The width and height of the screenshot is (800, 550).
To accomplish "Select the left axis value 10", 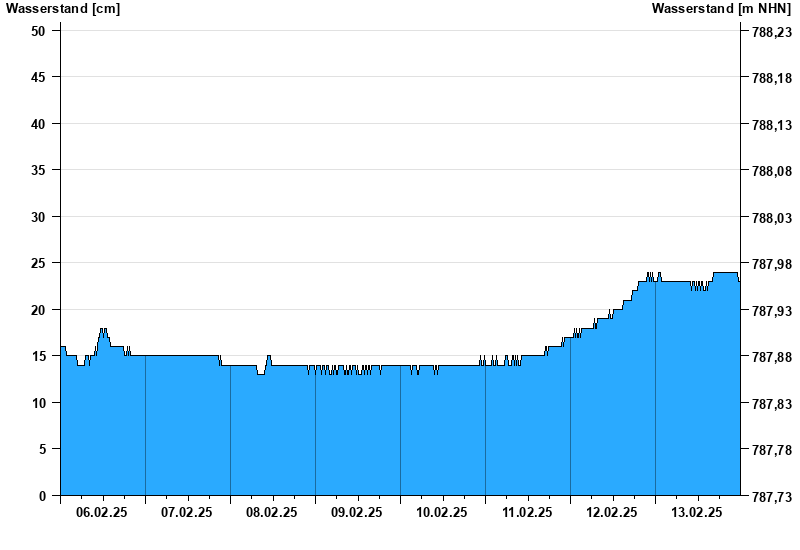I will tap(38, 403).
